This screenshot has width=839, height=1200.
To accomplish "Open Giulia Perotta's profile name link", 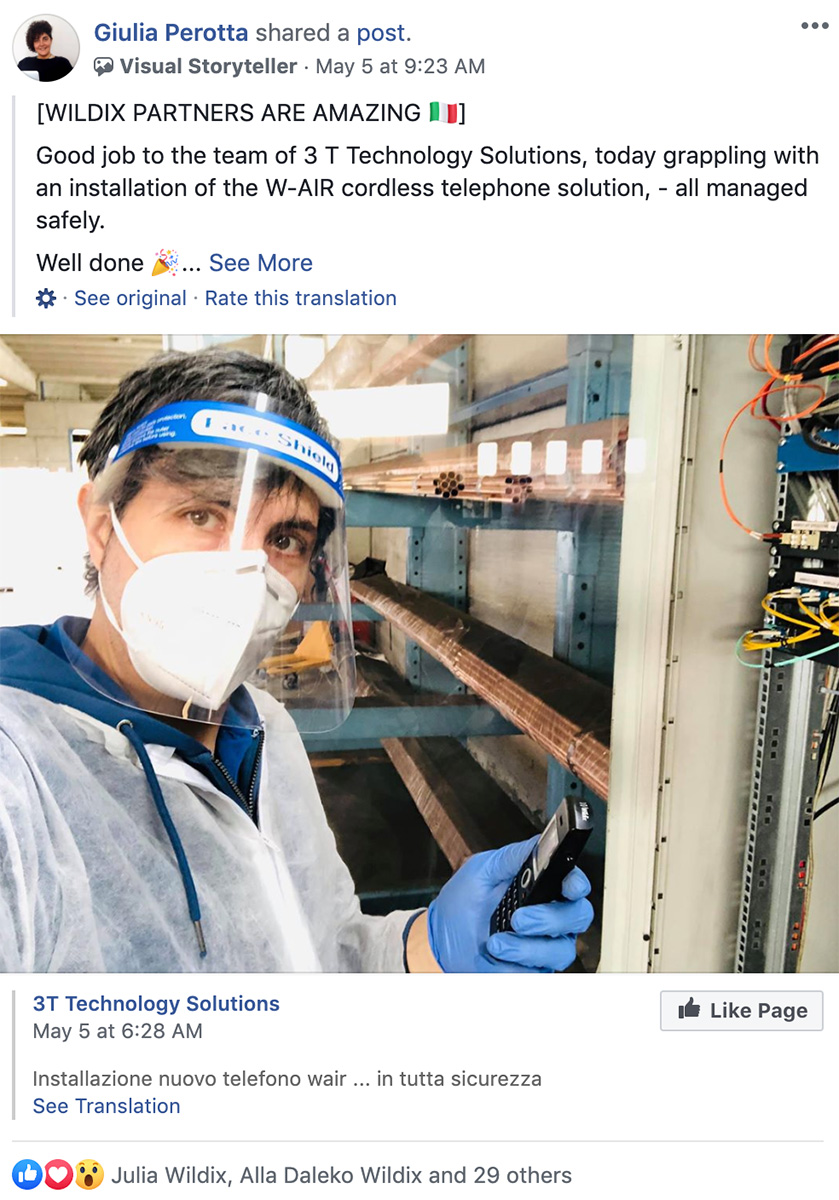I will 171,32.
